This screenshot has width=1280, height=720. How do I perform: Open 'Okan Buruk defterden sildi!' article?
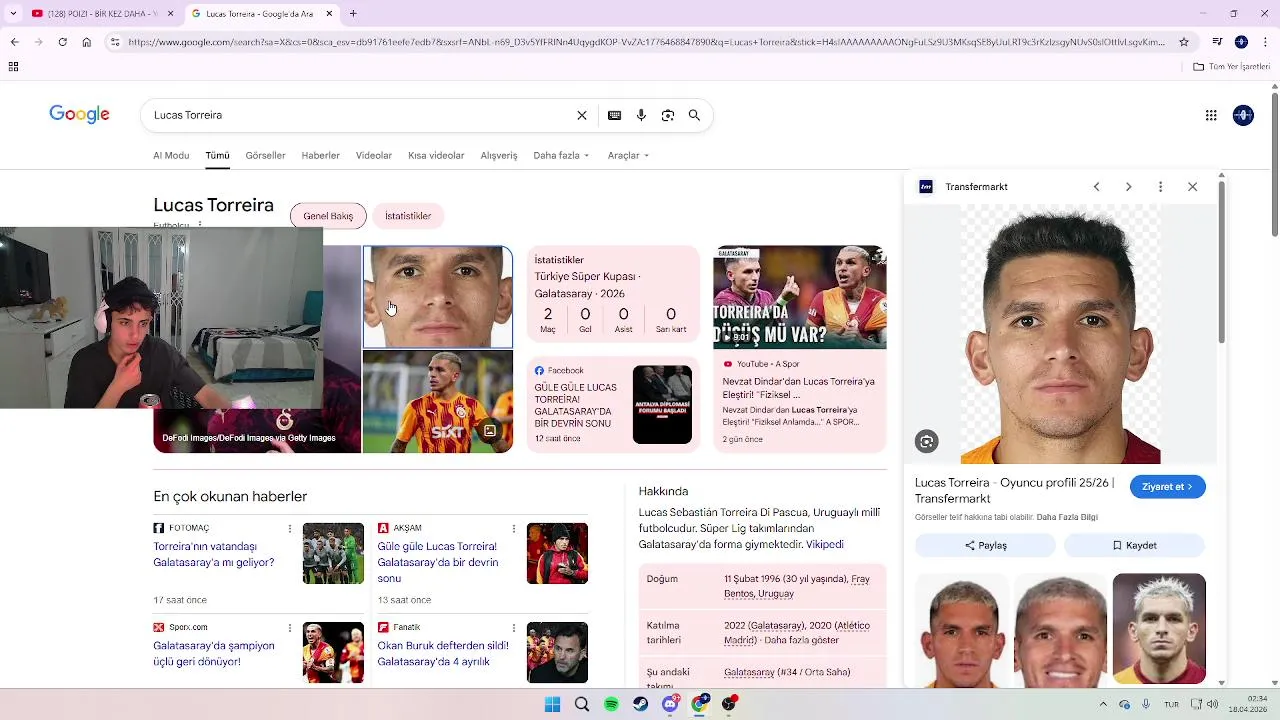(443, 653)
